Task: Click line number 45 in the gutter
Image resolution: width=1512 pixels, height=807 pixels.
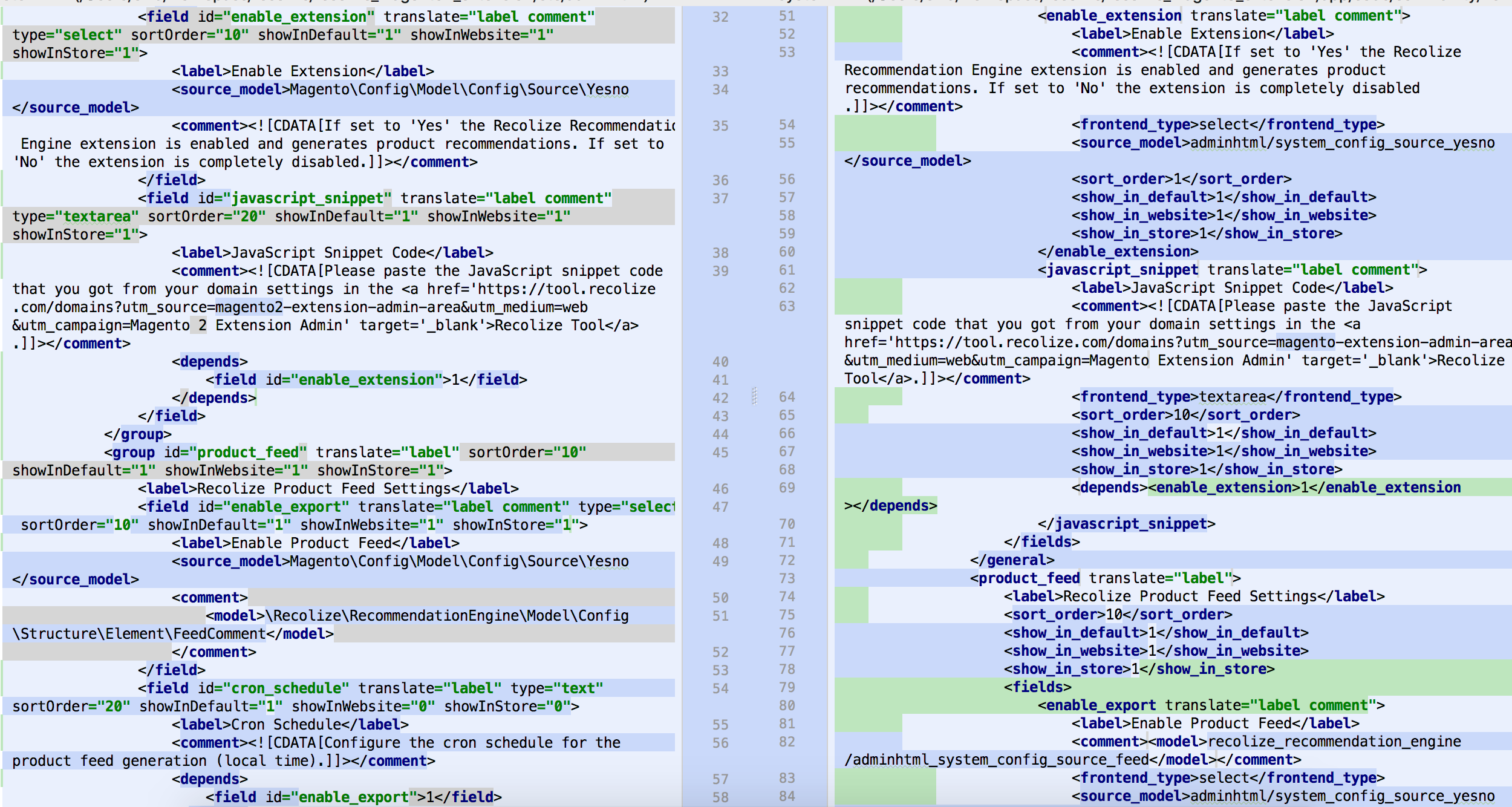Action: pos(720,453)
